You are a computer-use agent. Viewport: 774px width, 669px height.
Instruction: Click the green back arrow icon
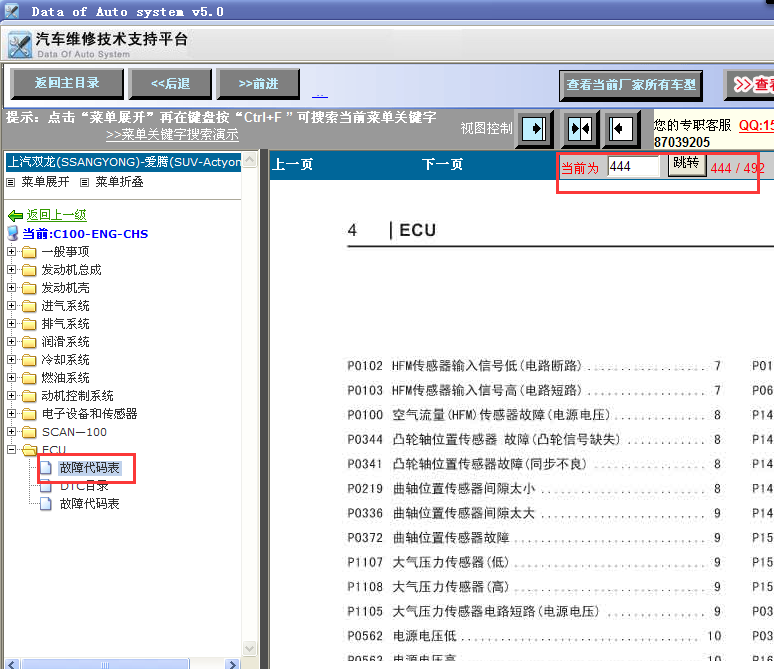click(15, 215)
